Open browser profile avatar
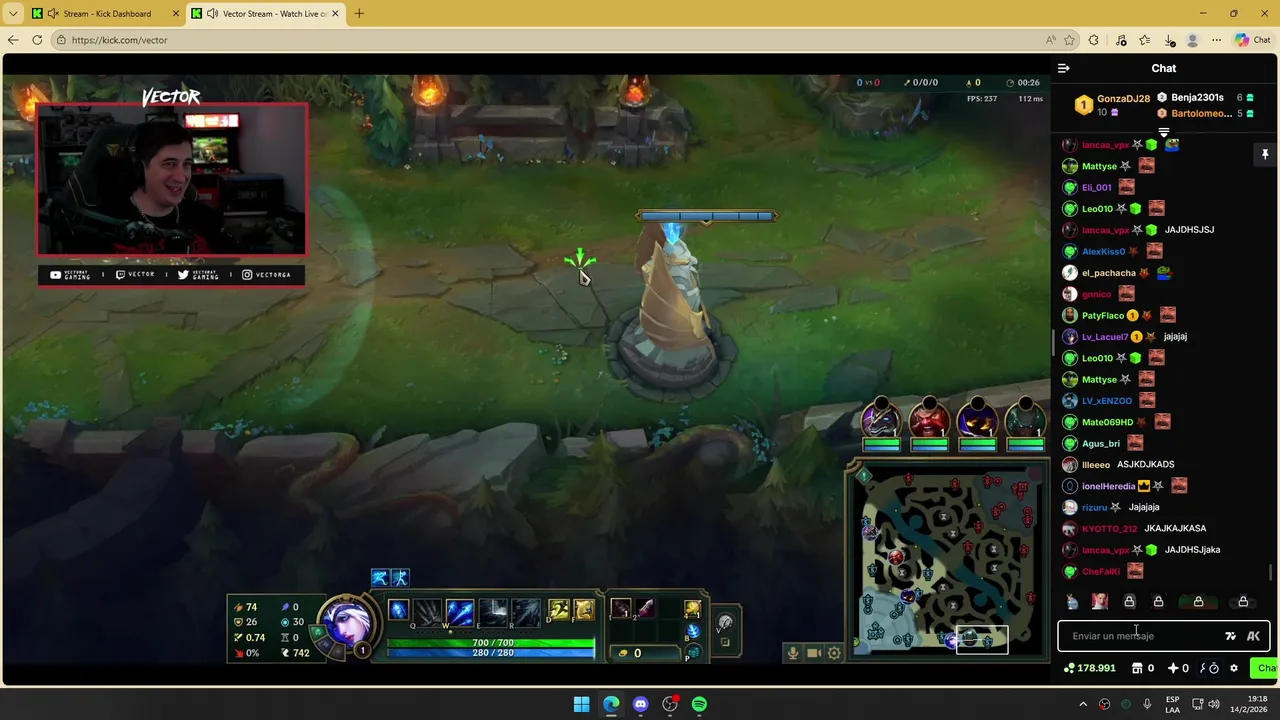The image size is (1280, 720). tap(1192, 40)
